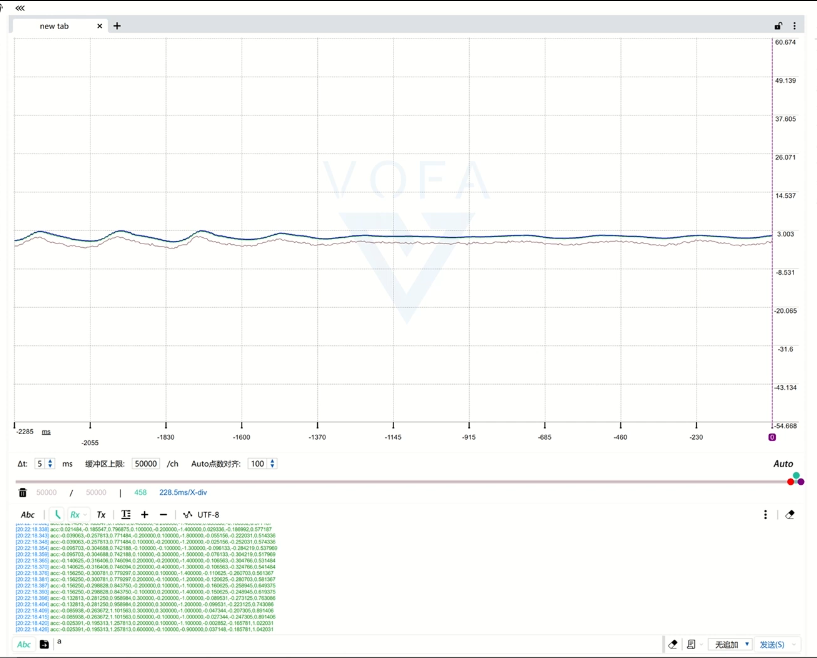Toggle Rx display option
Image resolution: width=817 pixels, height=658 pixels.
coord(75,514)
